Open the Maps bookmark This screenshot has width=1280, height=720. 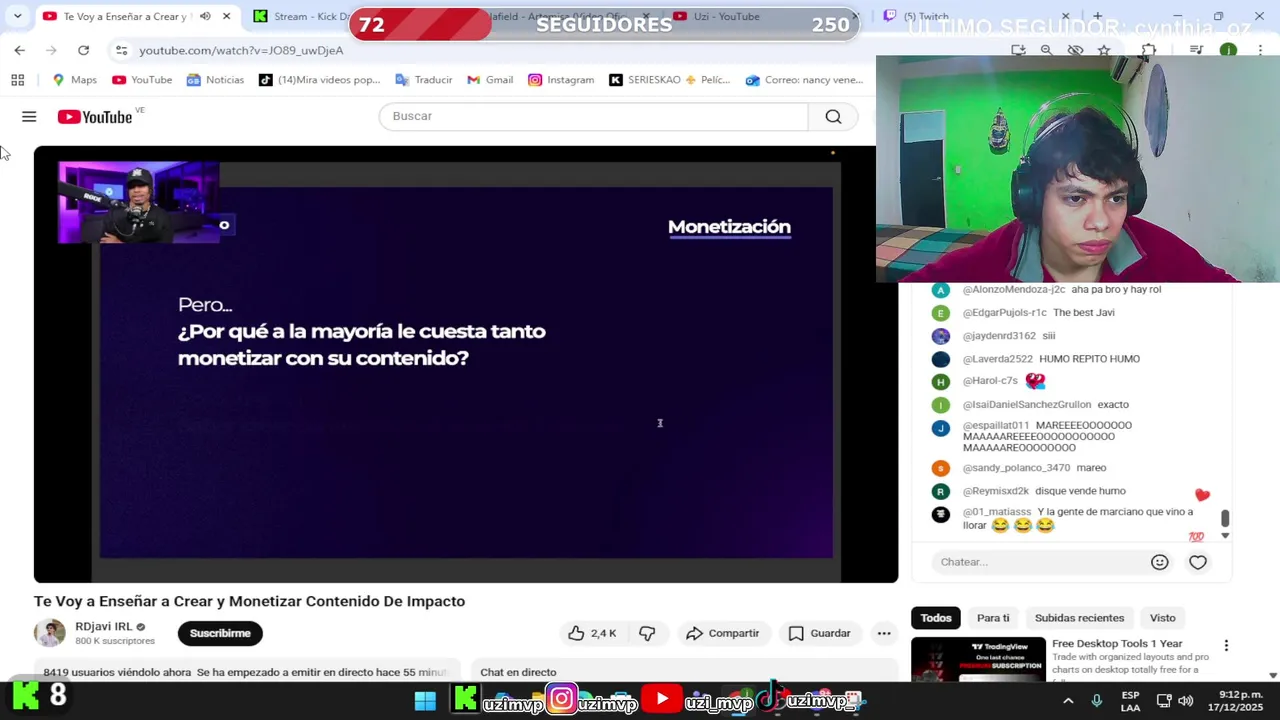coord(74,80)
